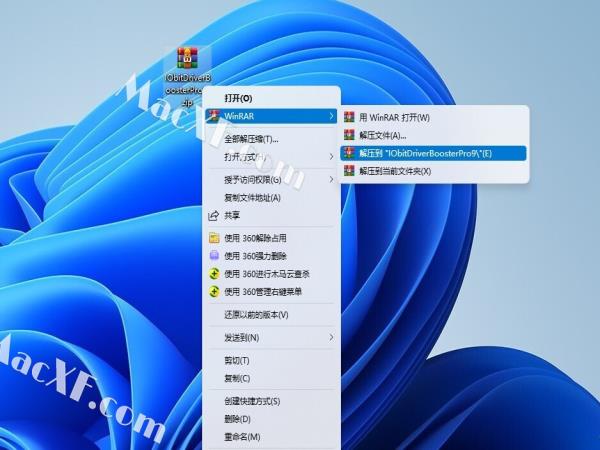
Task: Click icon beside 解压文件(A)...
Action: pyautogui.click(x=349, y=135)
